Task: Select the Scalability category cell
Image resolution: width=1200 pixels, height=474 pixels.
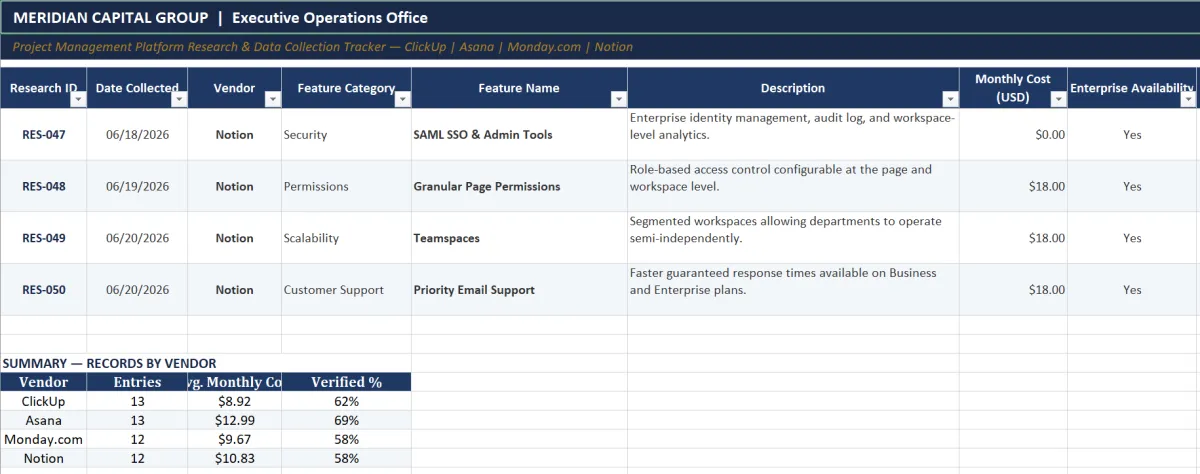Action: tap(346, 238)
